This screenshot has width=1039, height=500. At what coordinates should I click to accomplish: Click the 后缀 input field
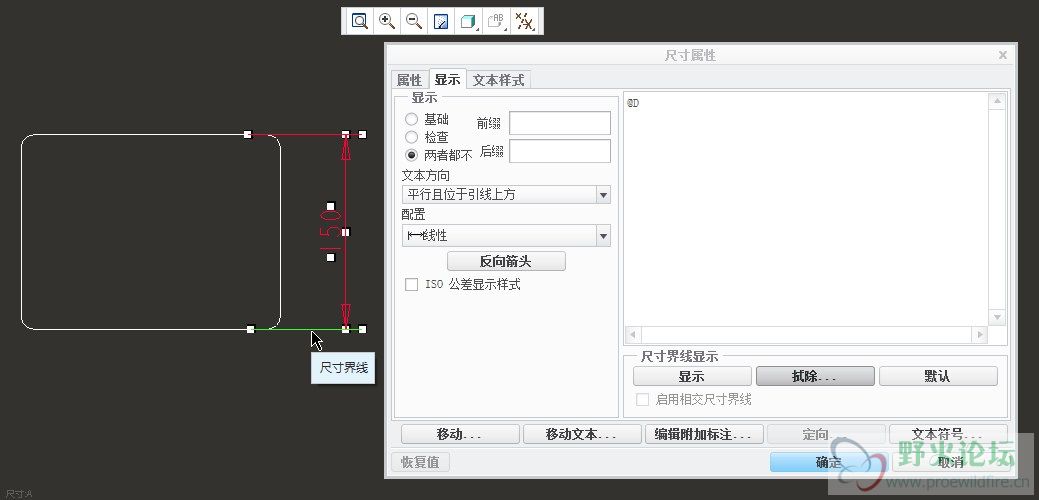559,151
